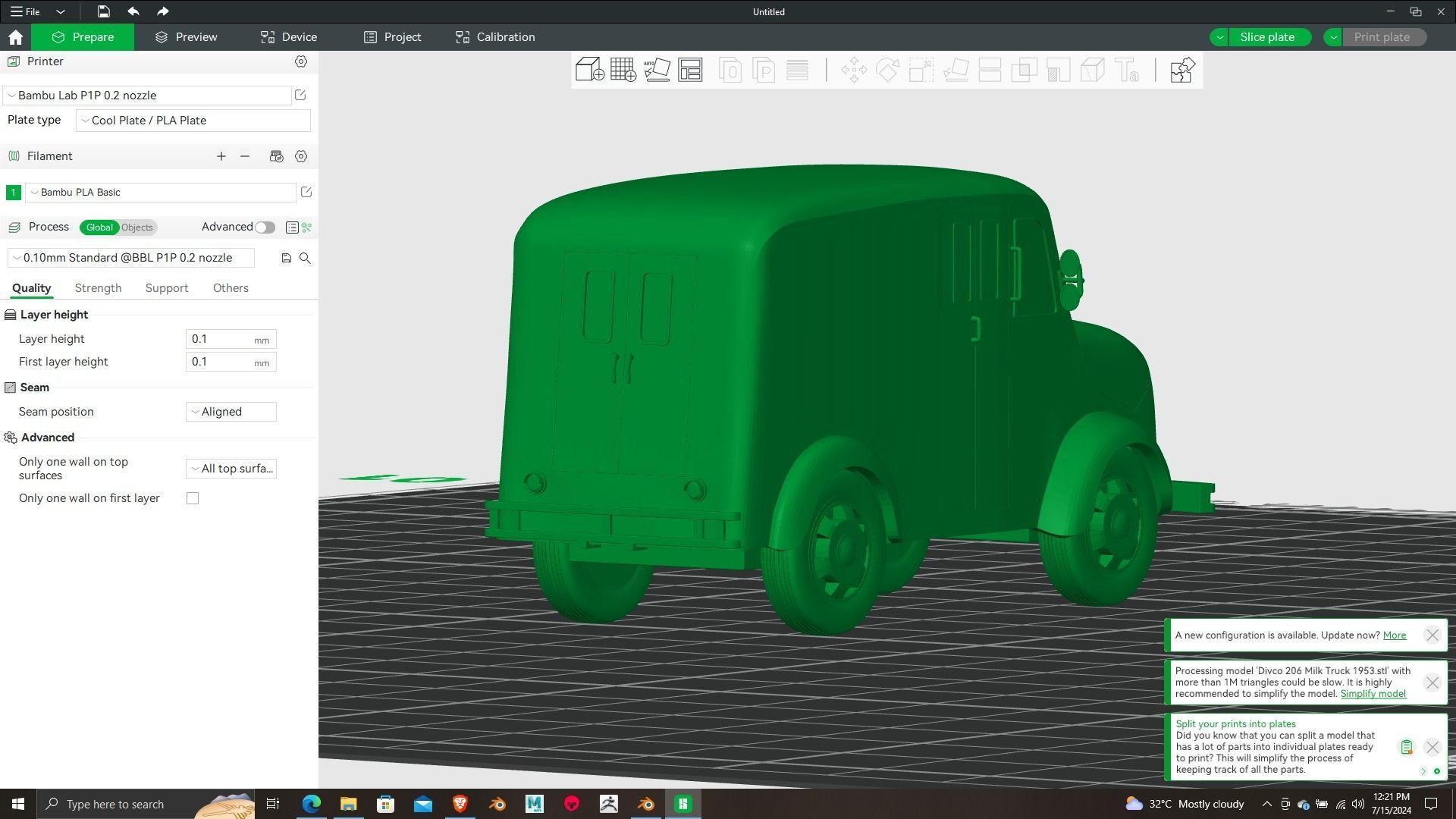Open the 0.10mm Standard process preset dropdown
Viewport: 1456px width, 819px height.
pos(131,258)
